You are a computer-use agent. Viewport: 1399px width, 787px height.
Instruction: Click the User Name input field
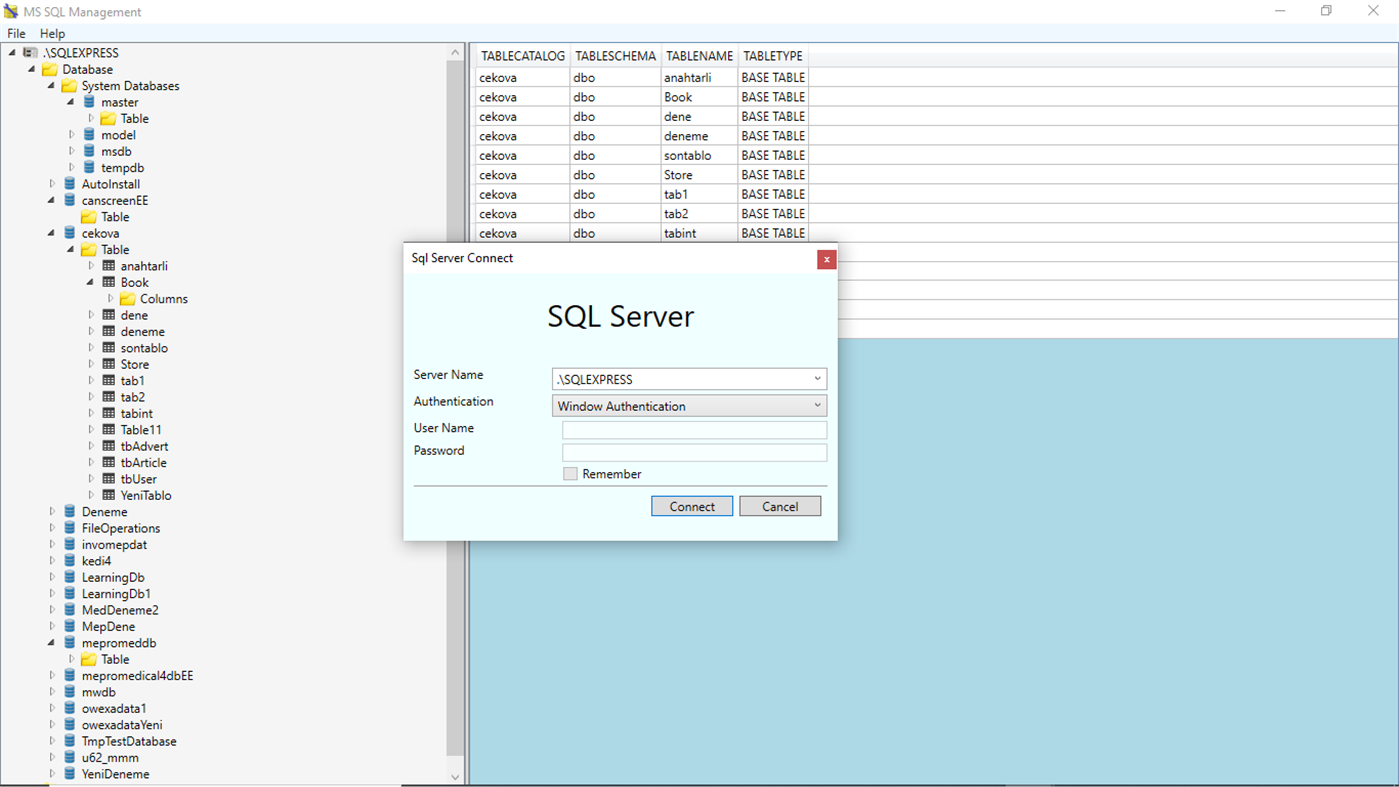pos(694,430)
